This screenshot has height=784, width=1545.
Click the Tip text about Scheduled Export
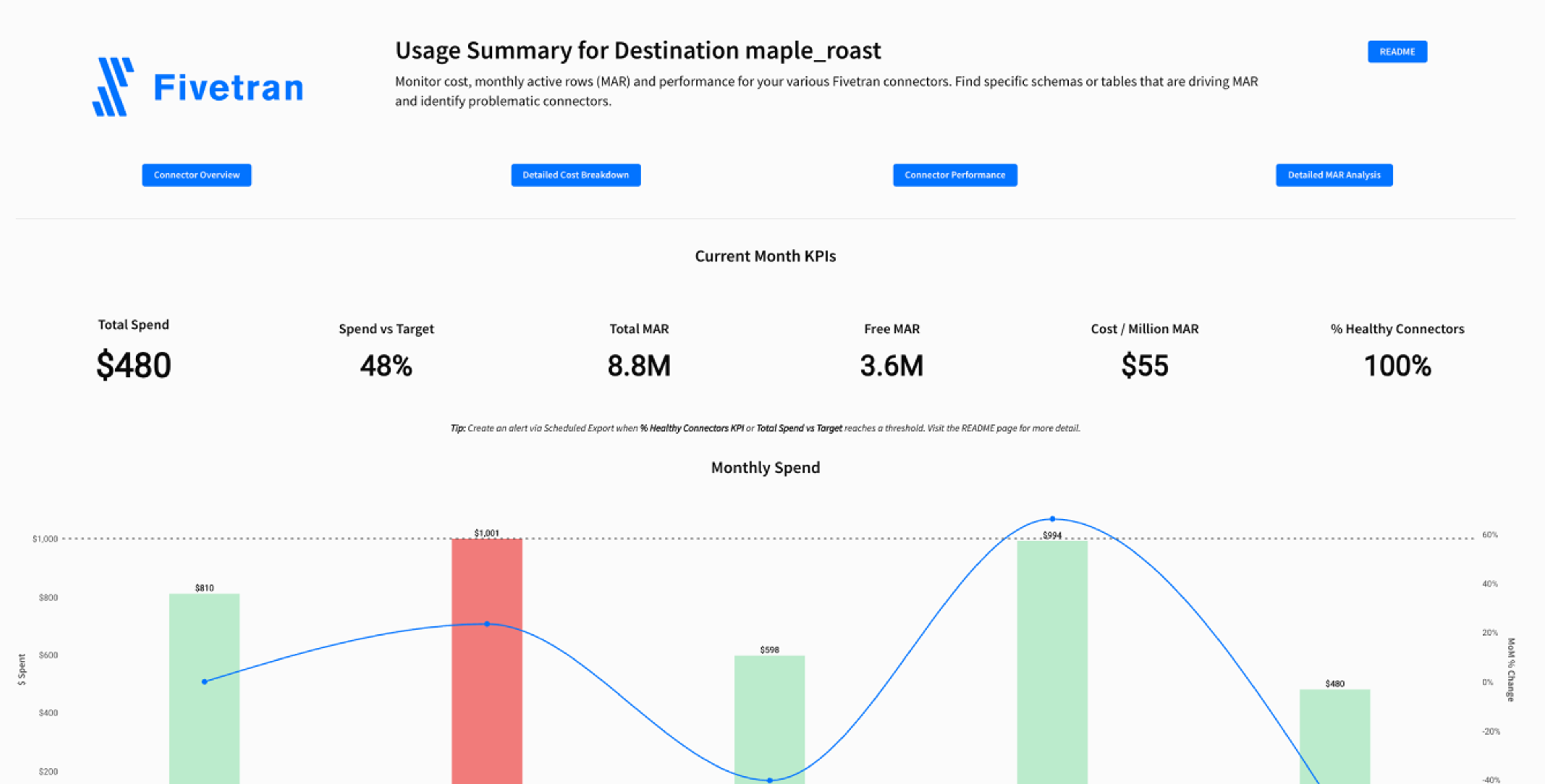point(765,428)
